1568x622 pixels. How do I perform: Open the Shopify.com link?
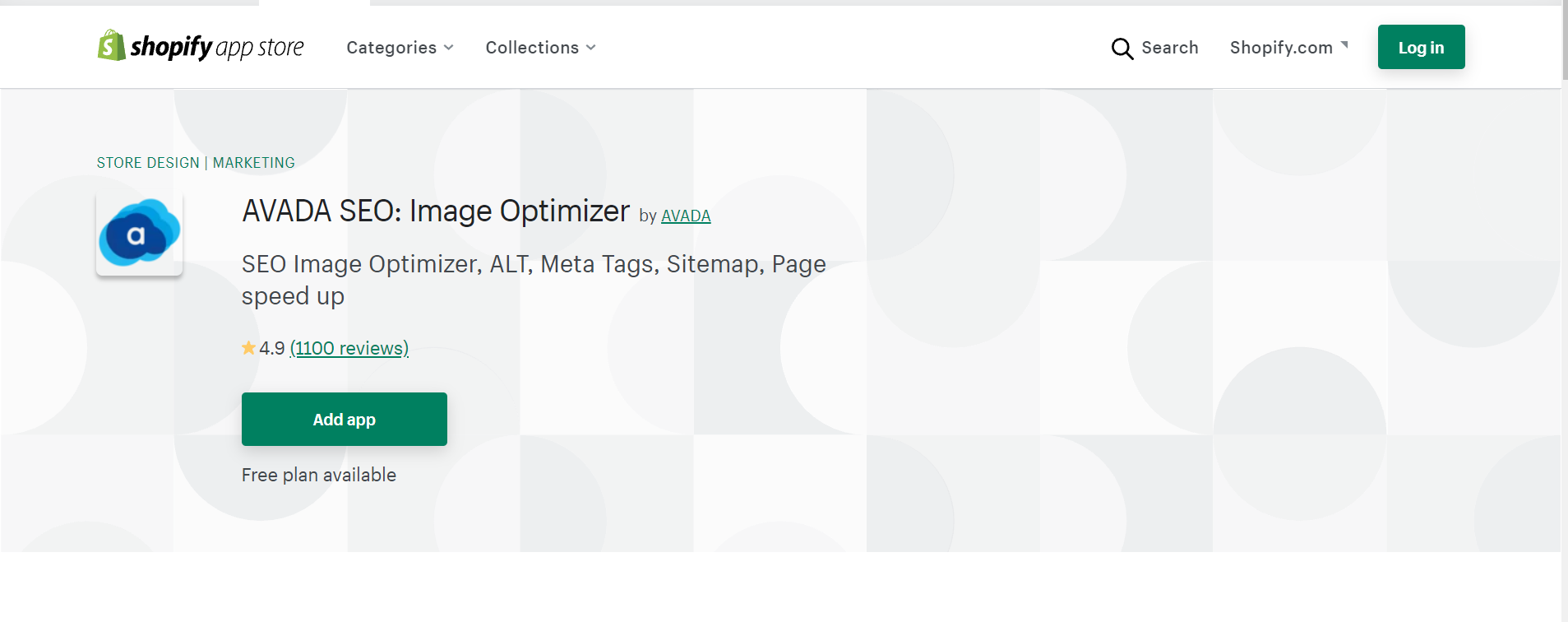click(1288, 48)
